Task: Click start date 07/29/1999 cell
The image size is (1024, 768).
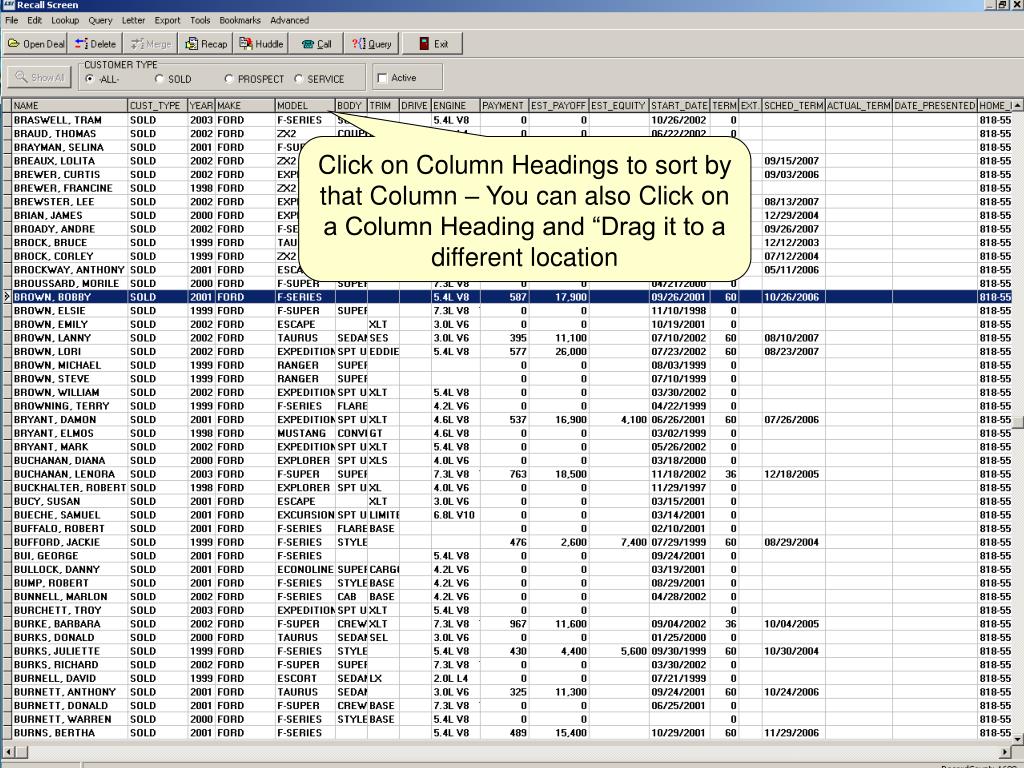Action: click(x=679, y=542)
